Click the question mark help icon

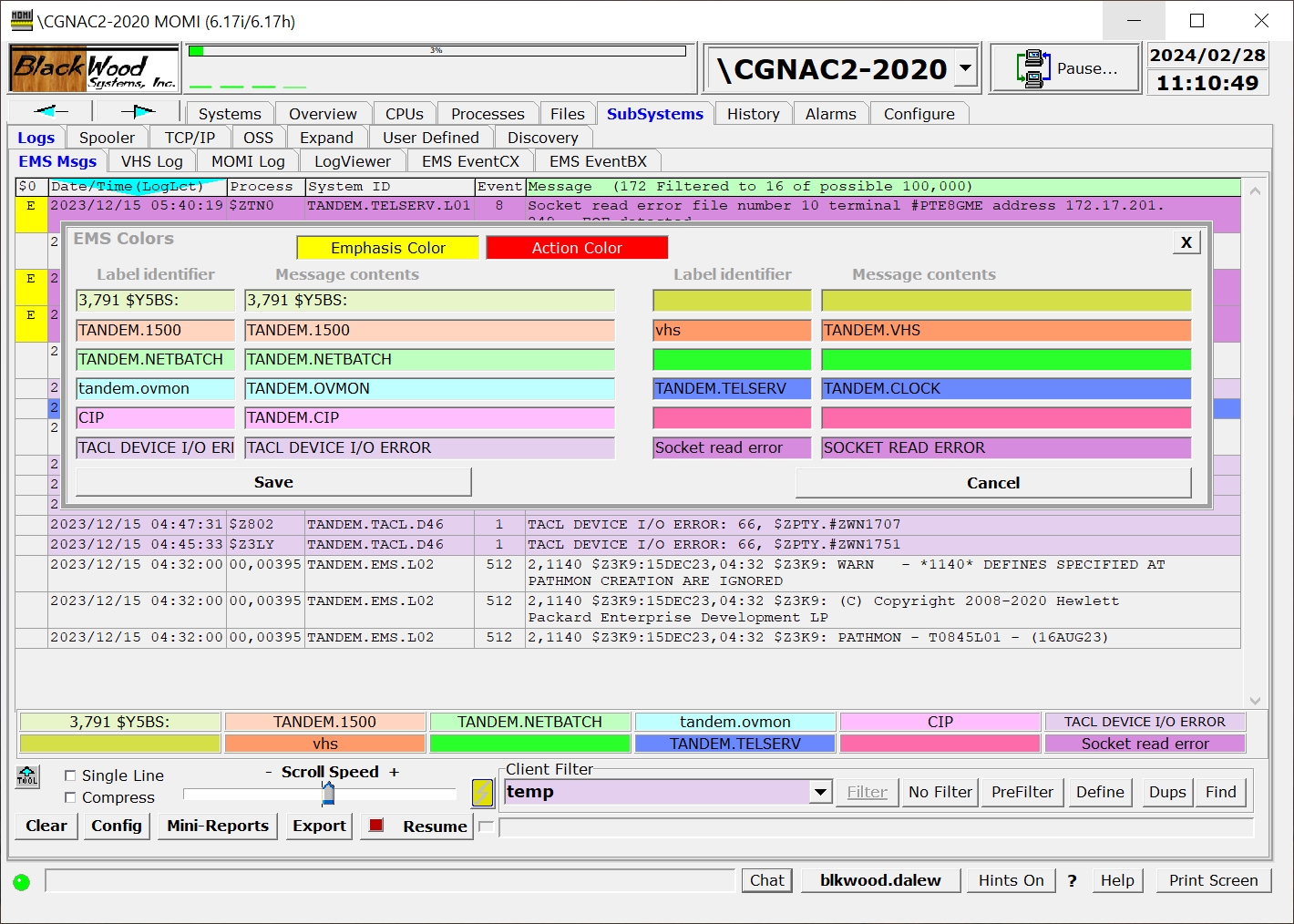point(1072,880)
